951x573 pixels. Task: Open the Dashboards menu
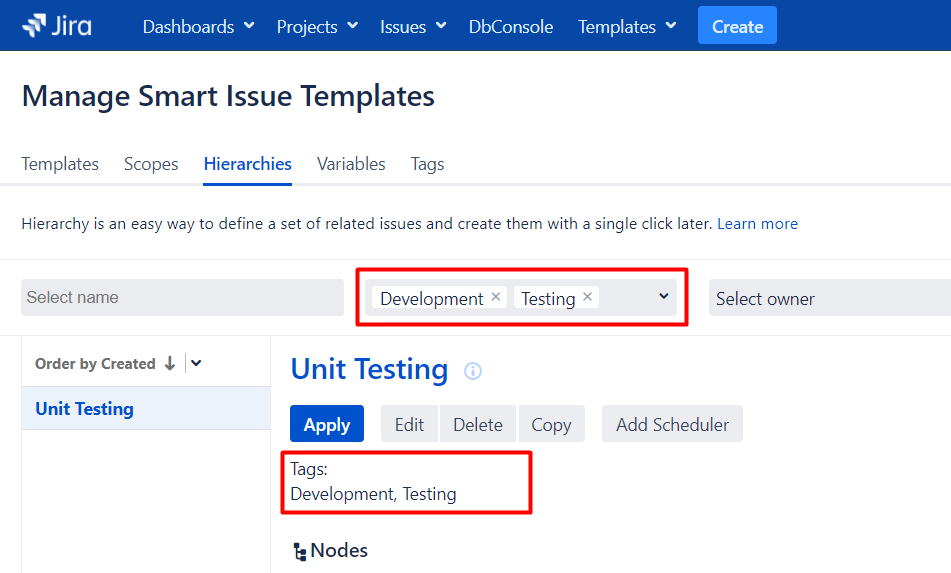(x=198, y=27)
